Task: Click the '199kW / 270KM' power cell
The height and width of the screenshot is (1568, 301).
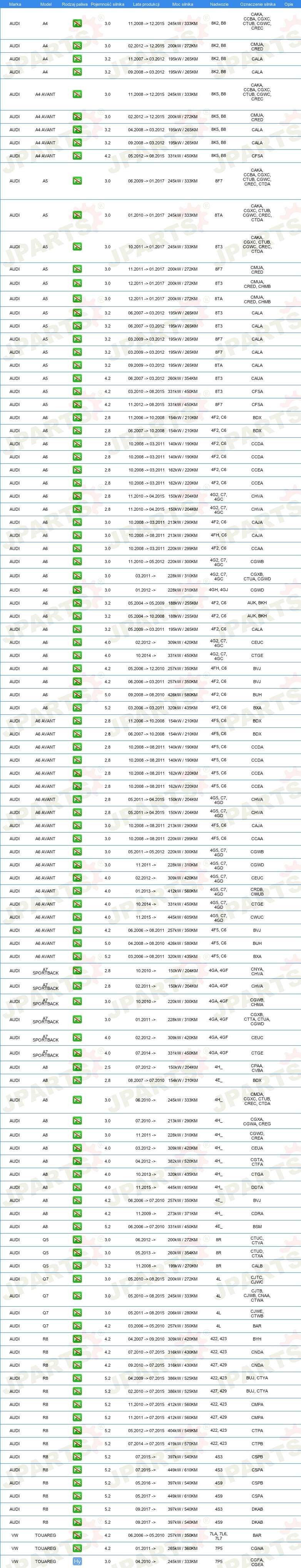Action: (x=183, y=1266)
